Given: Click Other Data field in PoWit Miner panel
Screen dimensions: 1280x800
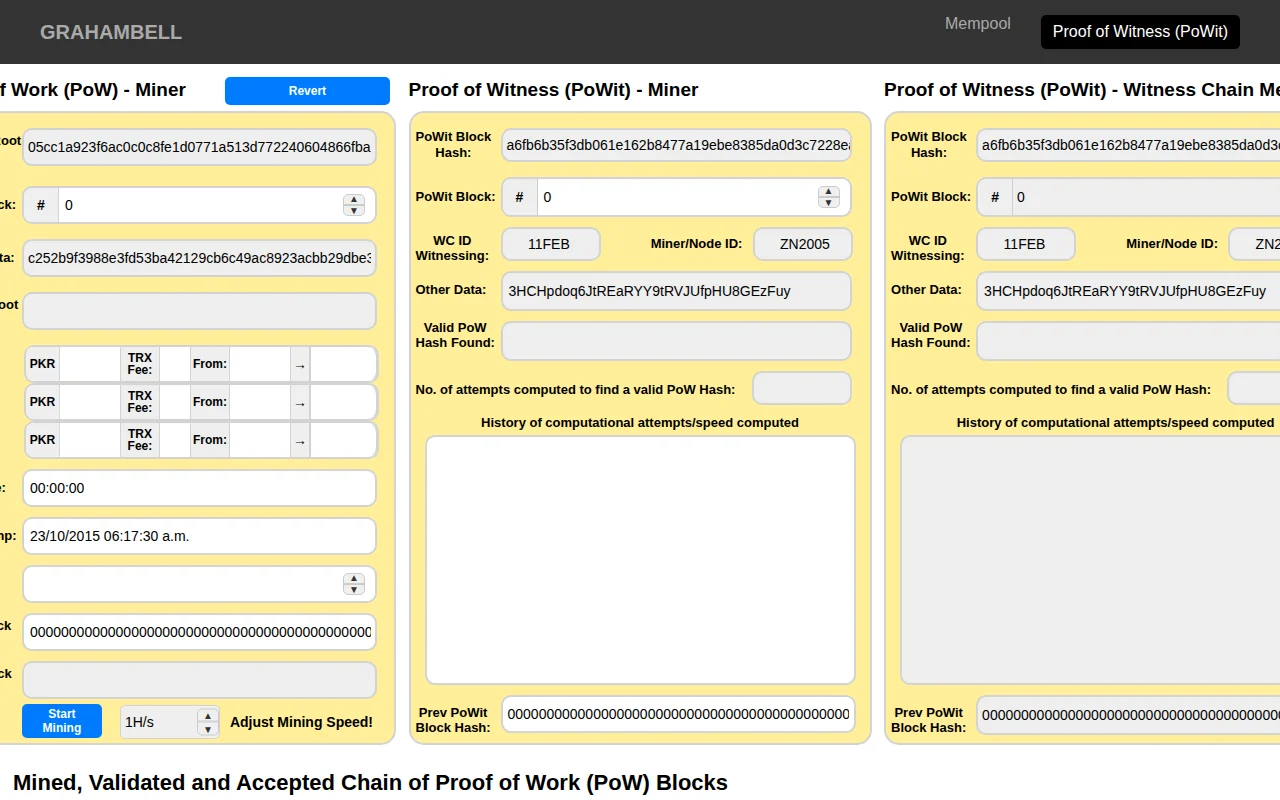Looking at the screenshot, I should 677,291.
